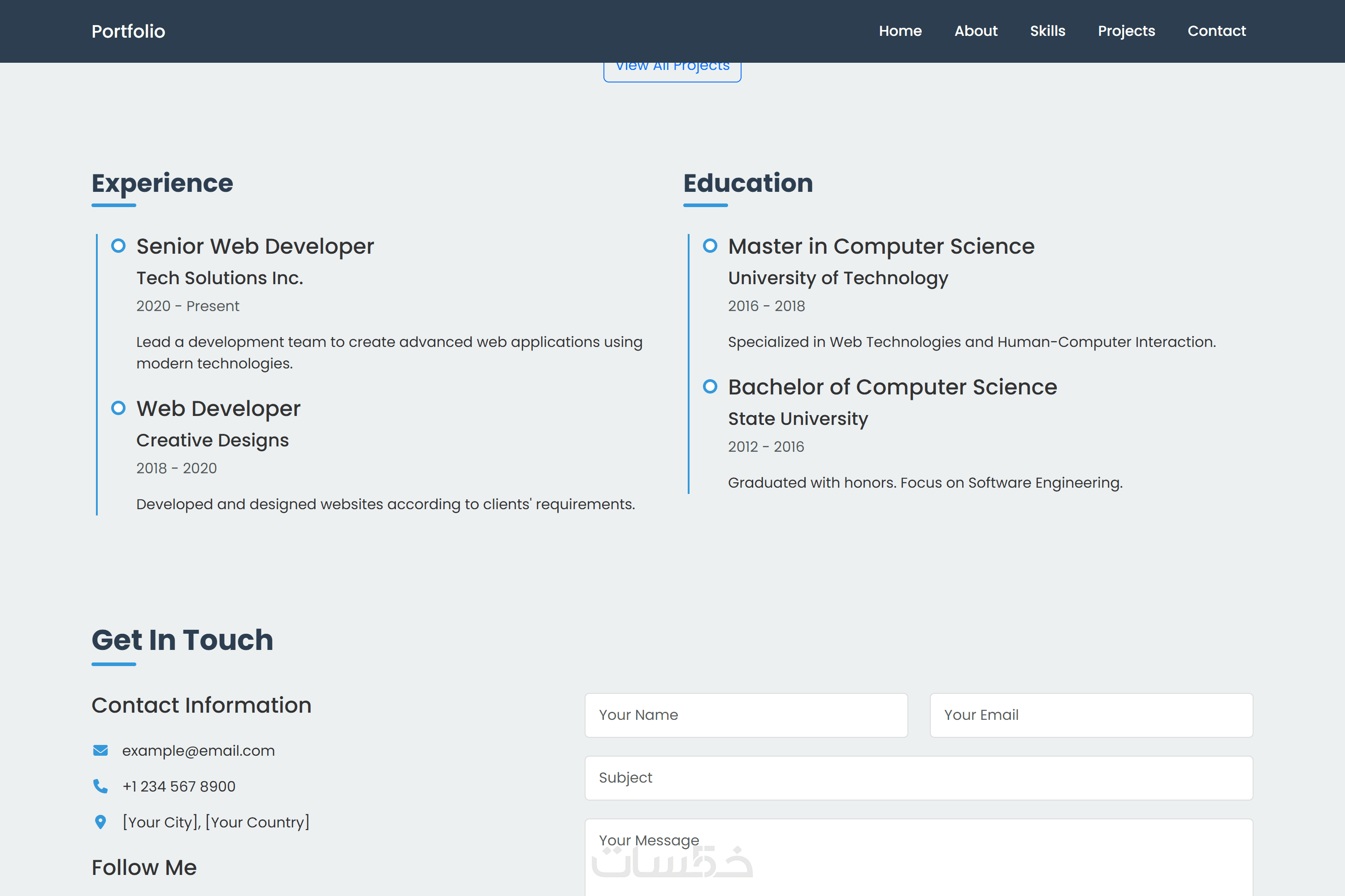The image size is (1345, 896).
Task: Click the Portfolio logo text
Action: click(x=129, y=31)
